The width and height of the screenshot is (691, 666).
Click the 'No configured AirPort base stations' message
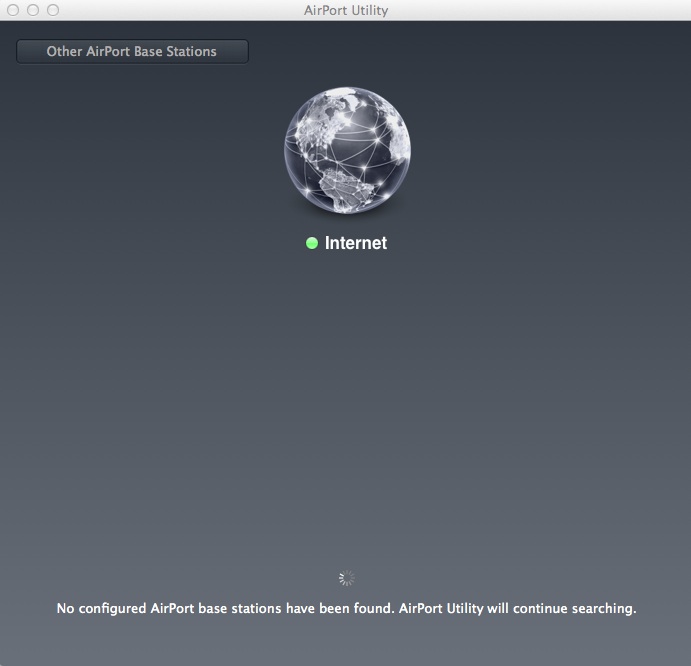(x=346, y=608)
